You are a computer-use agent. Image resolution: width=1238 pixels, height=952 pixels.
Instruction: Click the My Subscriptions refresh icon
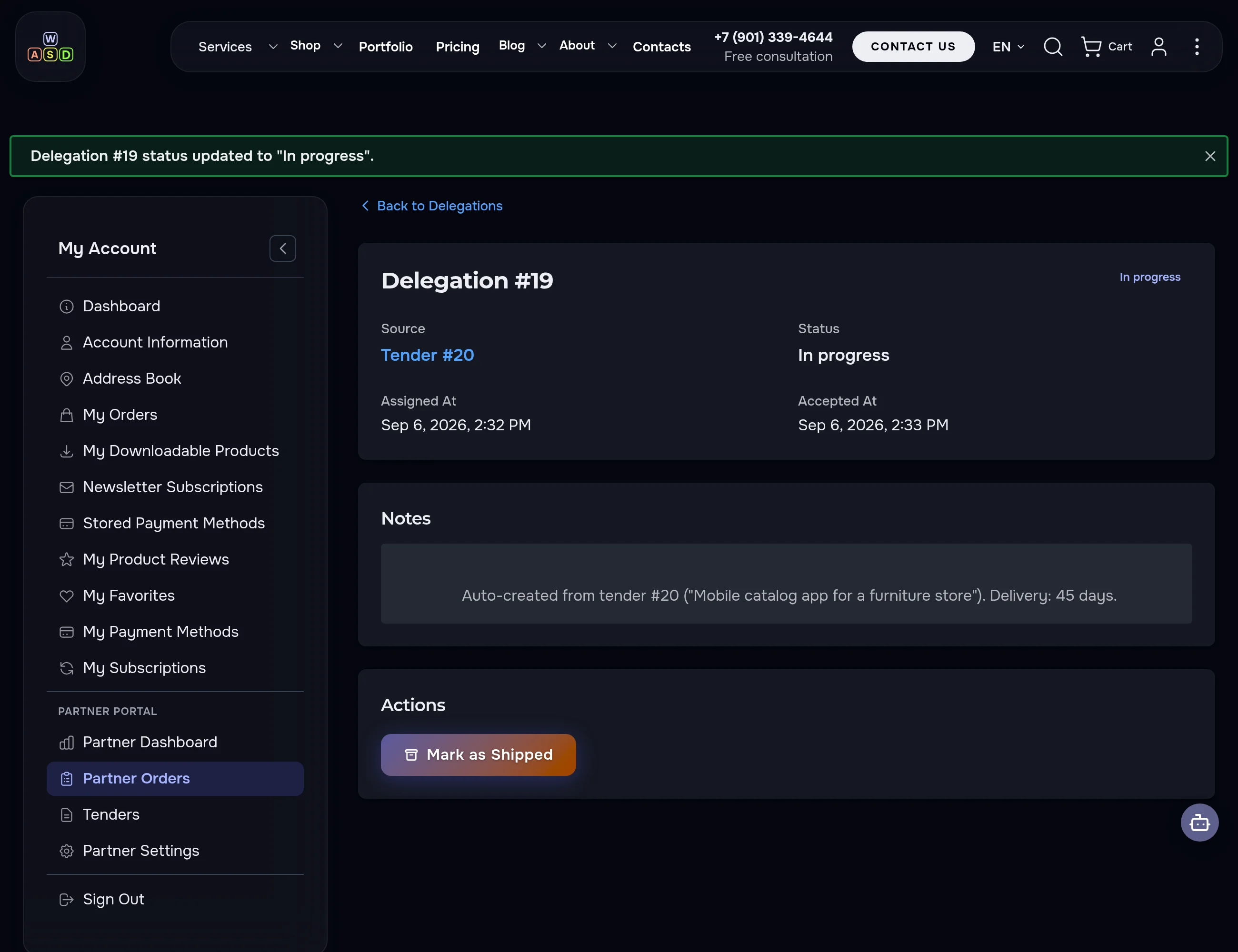tap(66, 668)
